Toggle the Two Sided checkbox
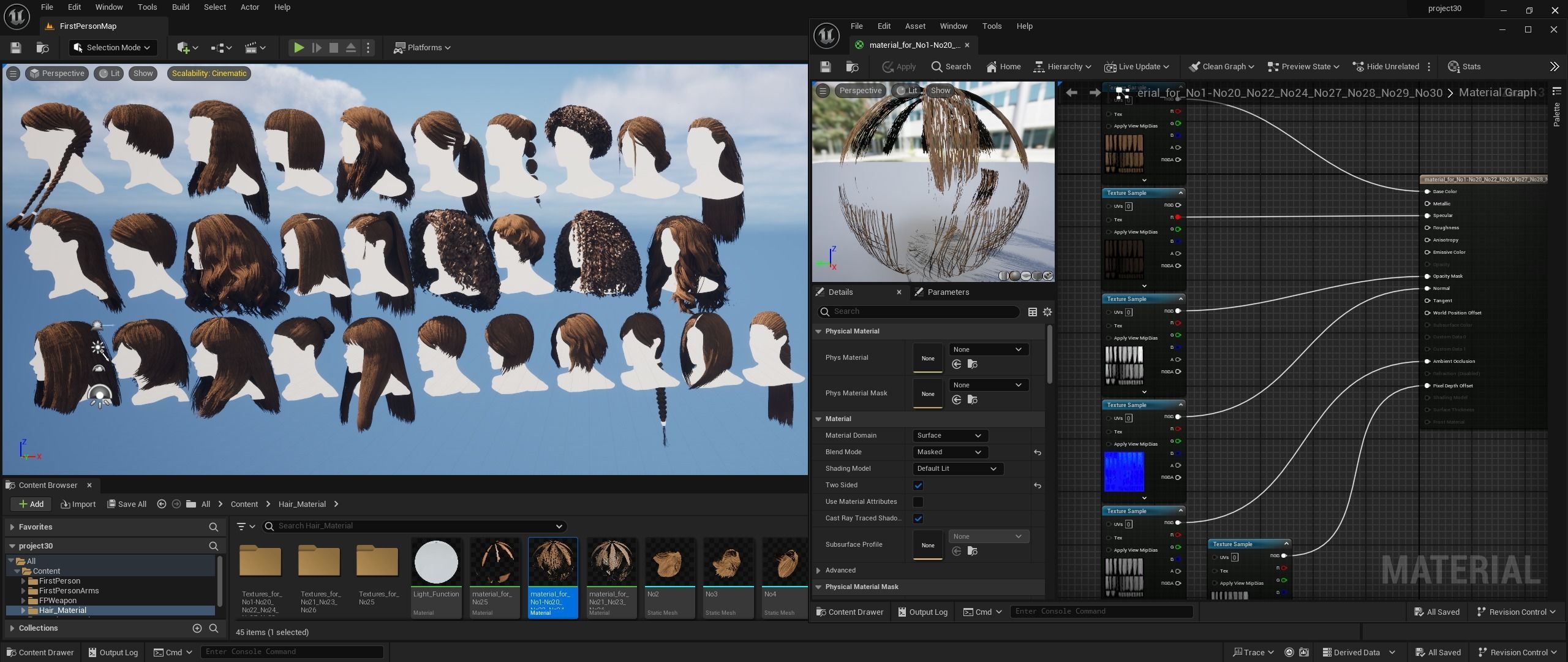Screen dimensions: 1568x662 pyautogui.click(x=918, y=485)
